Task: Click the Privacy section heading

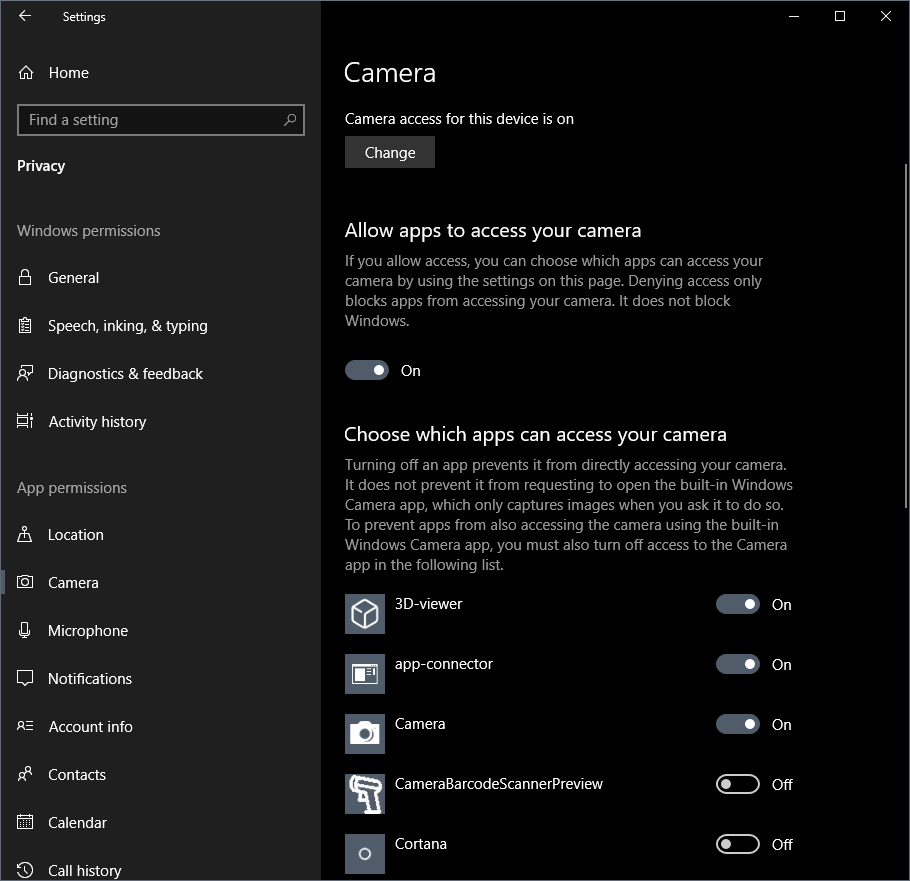Action: coord(41,166)
